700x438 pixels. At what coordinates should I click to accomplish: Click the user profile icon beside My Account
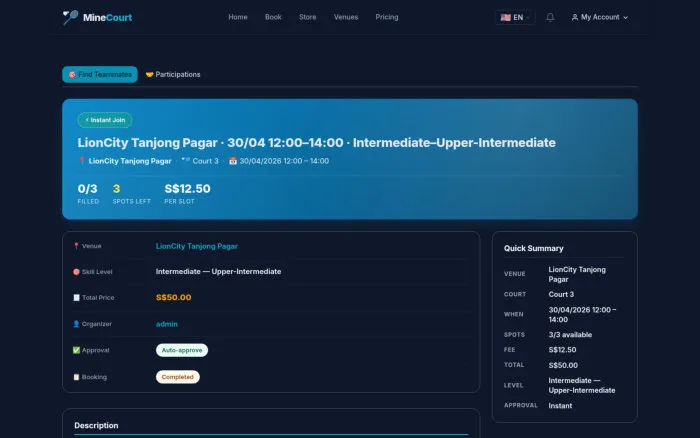(x=575, y=17)
